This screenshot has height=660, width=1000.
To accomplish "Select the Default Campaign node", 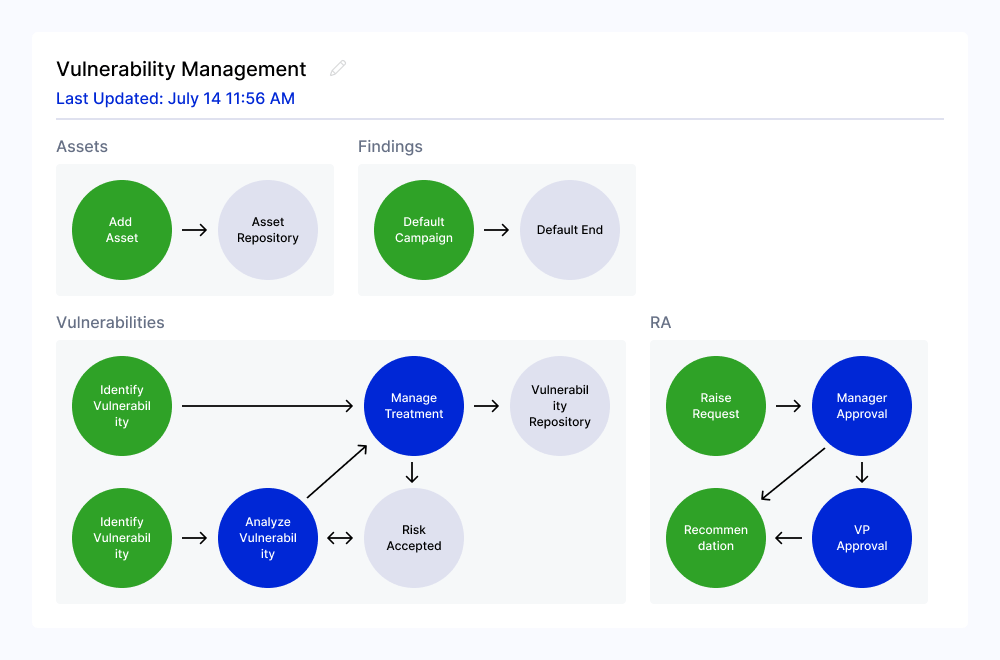I will point(424,230).
